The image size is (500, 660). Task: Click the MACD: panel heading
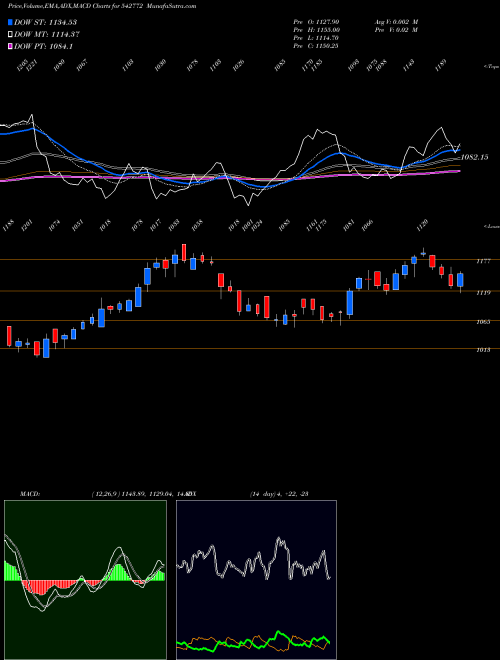(29, 493)
